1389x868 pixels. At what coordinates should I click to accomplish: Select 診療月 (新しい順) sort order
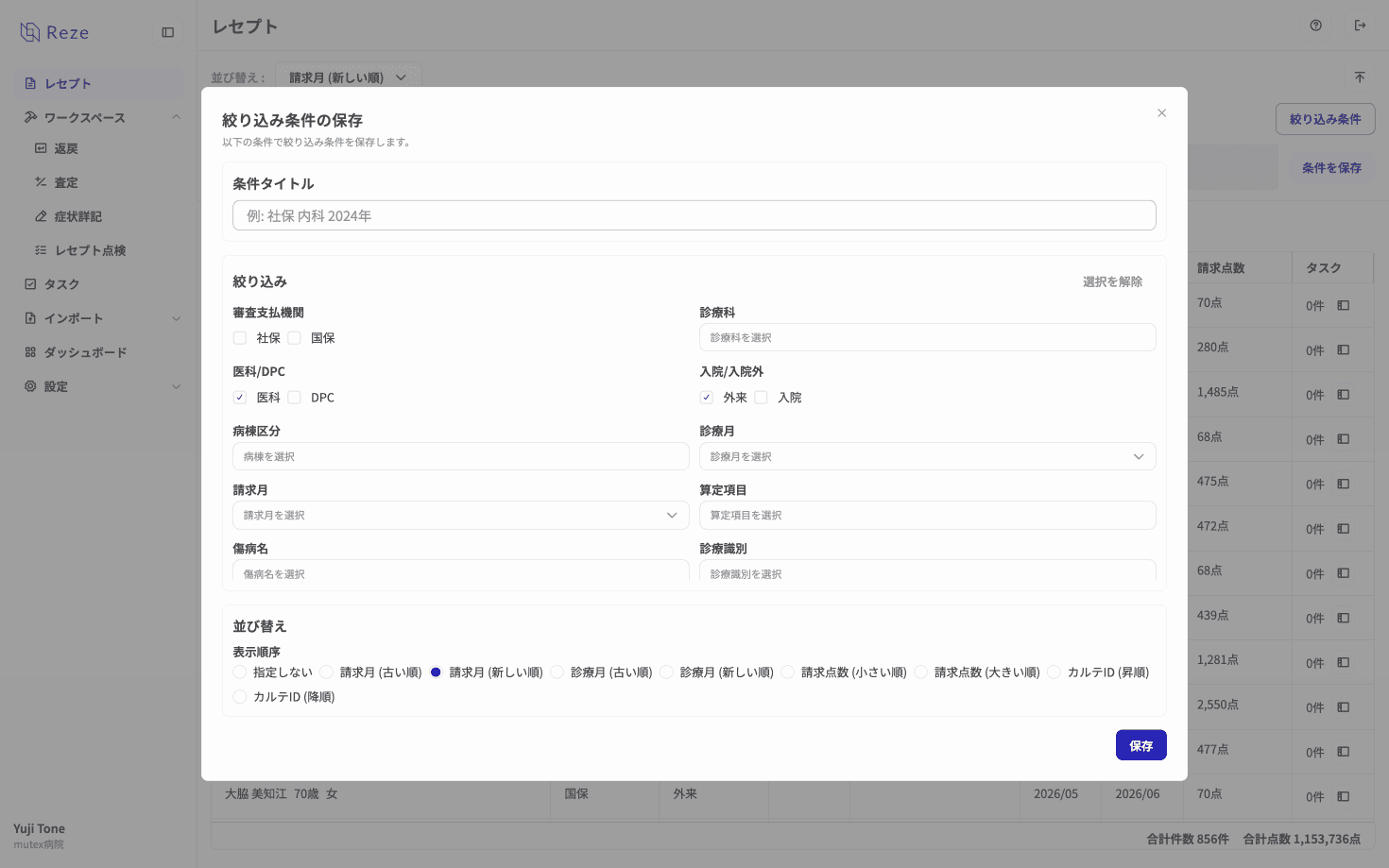(667, 672)
